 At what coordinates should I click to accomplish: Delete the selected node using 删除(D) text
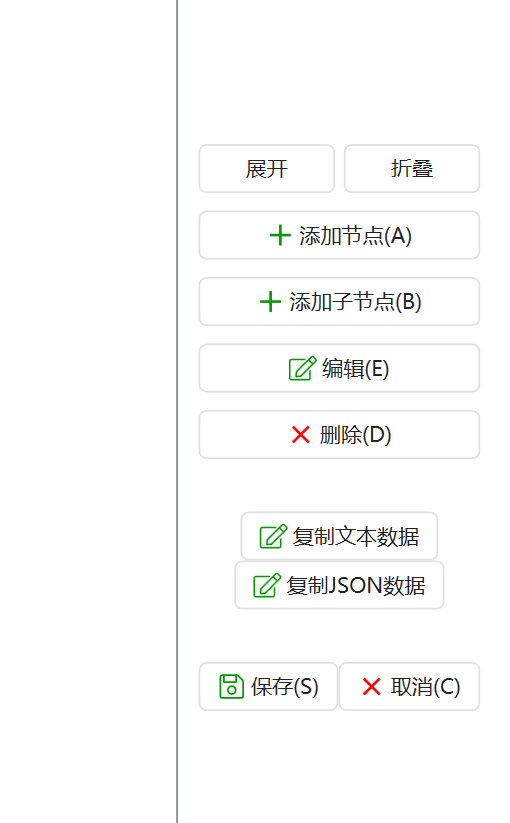pos(356,435)
